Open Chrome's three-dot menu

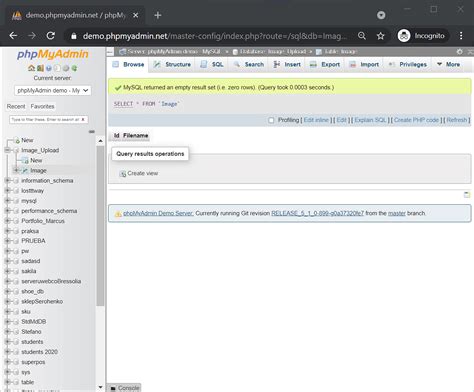pyautogui.click(x=461, y=36)
